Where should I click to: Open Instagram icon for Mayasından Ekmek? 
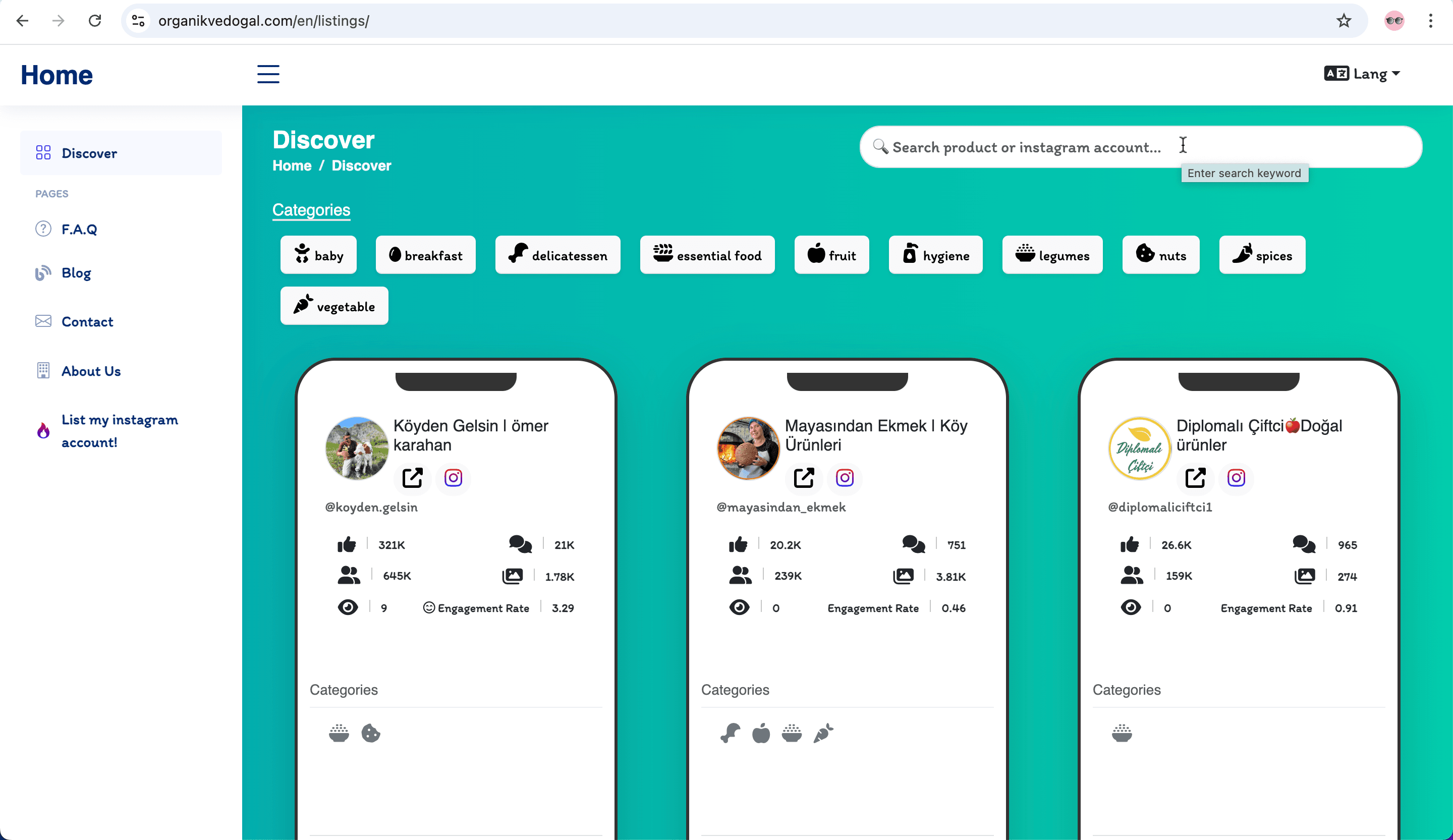coord(845,477)
